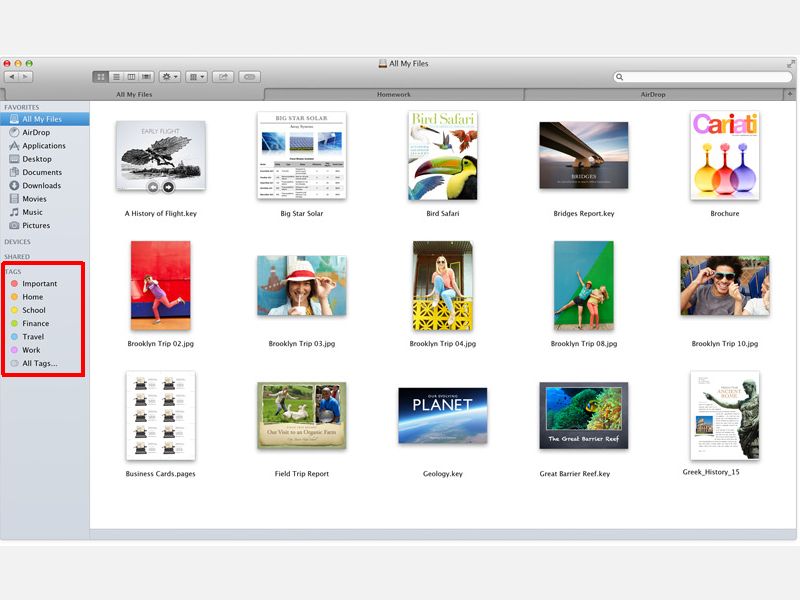Image resolution: width=800 pixels, height=600 pixels.
Task: Filter by the yellow School tag
Action: 34,310
